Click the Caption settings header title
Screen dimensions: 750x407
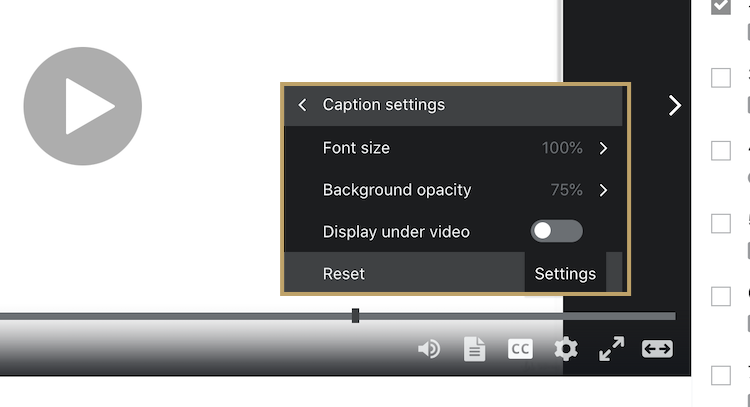point(384,105)
